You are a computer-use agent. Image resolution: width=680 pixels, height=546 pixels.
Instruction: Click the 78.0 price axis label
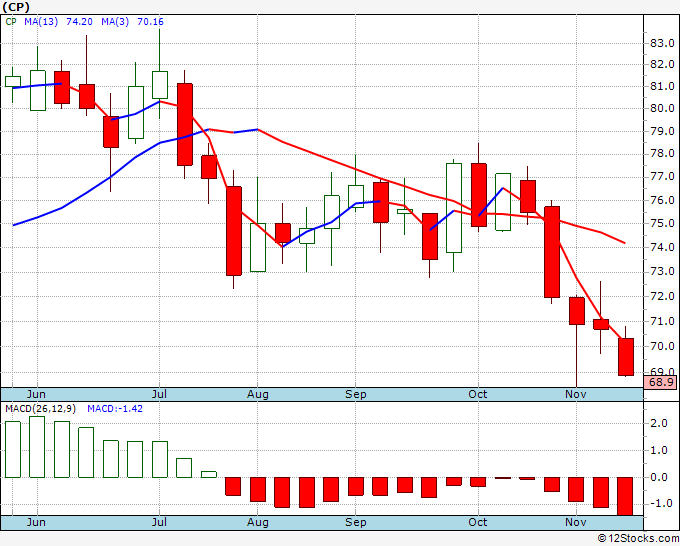click(662, 153)
